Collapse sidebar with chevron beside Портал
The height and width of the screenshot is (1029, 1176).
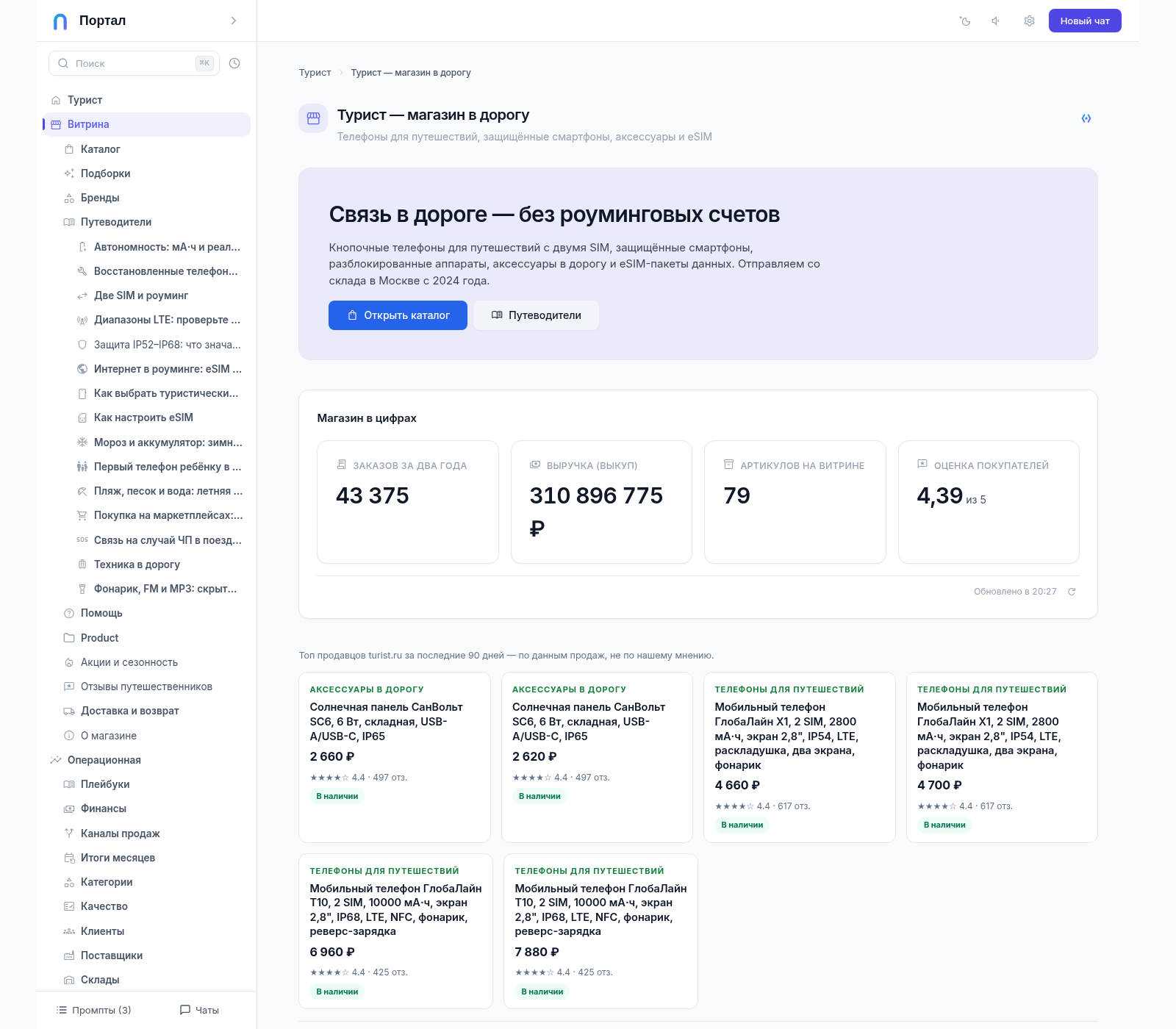[x=234, y=21]
